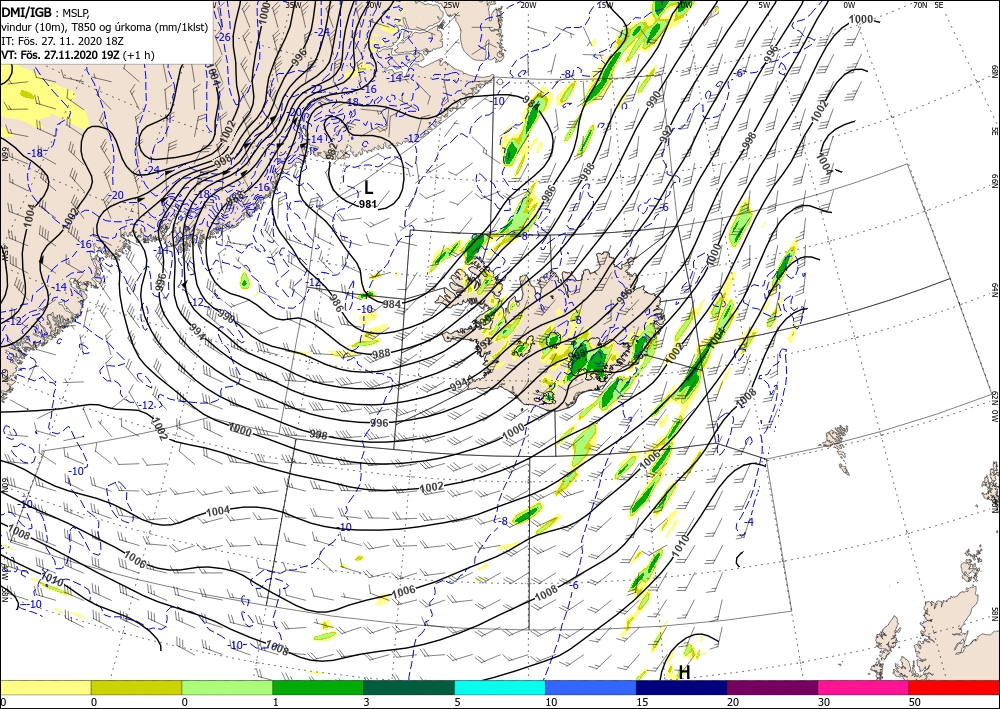Image resolution: width=1000 pixels, height=709 pixels.
Task: Click the '25W' longitude label
Action: [451, 5]
